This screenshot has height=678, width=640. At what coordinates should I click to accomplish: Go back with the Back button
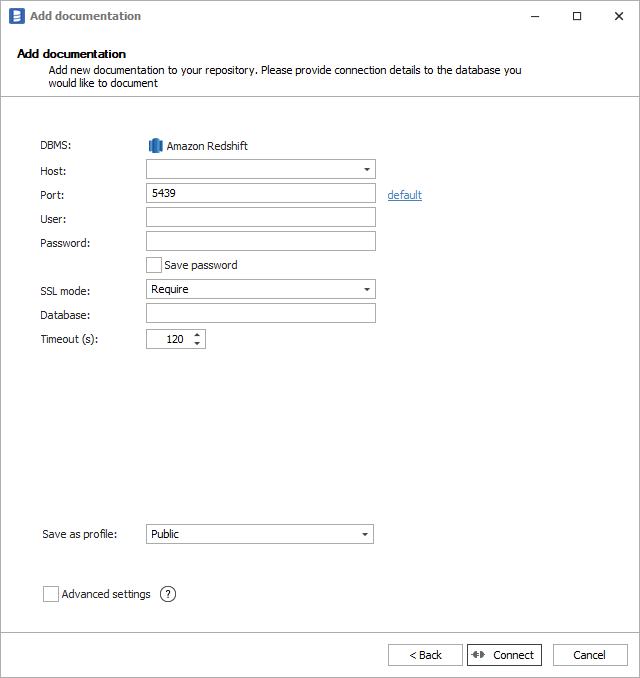(x=425, y=655)
